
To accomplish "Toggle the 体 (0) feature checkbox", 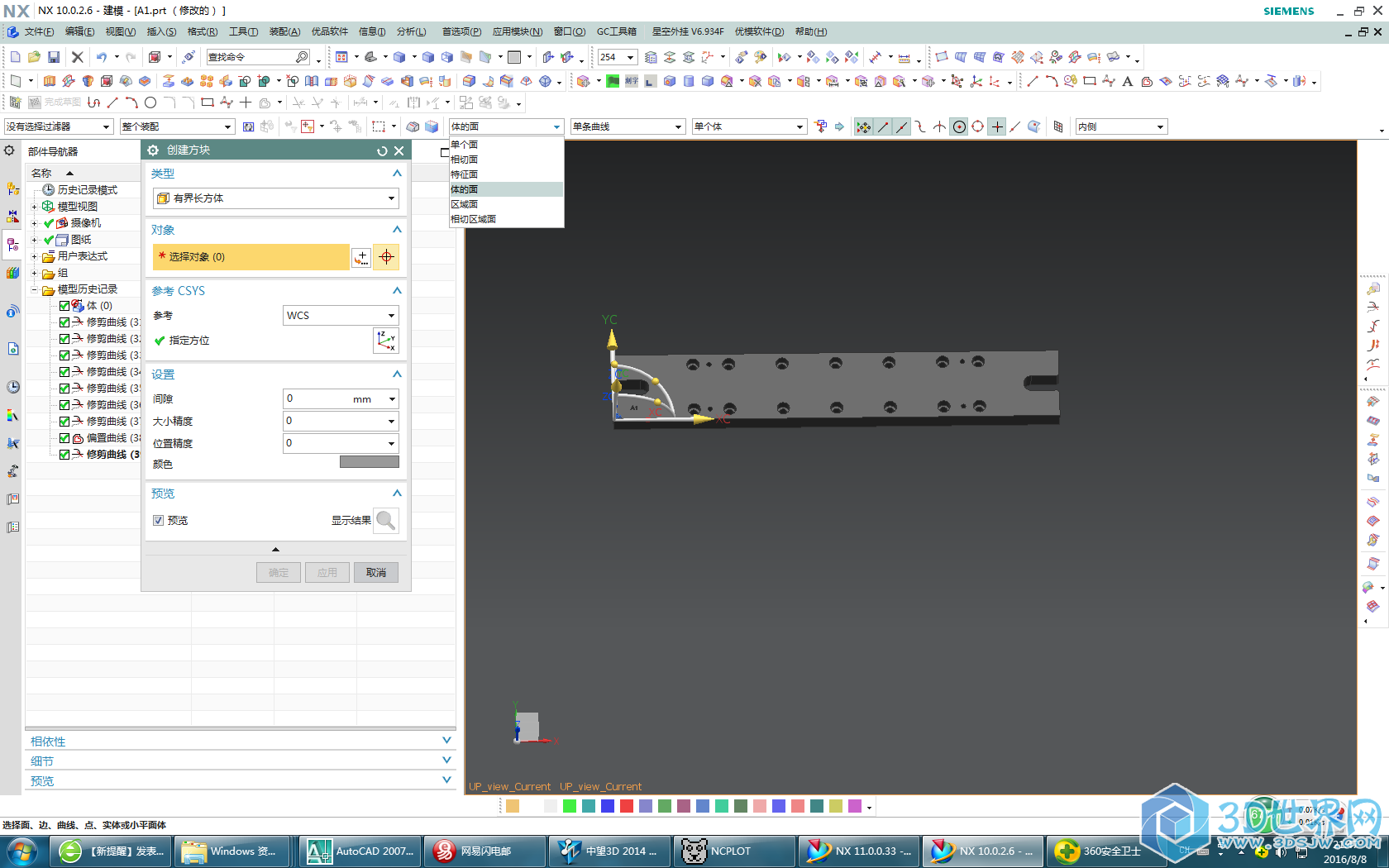I will coord(64,306).
